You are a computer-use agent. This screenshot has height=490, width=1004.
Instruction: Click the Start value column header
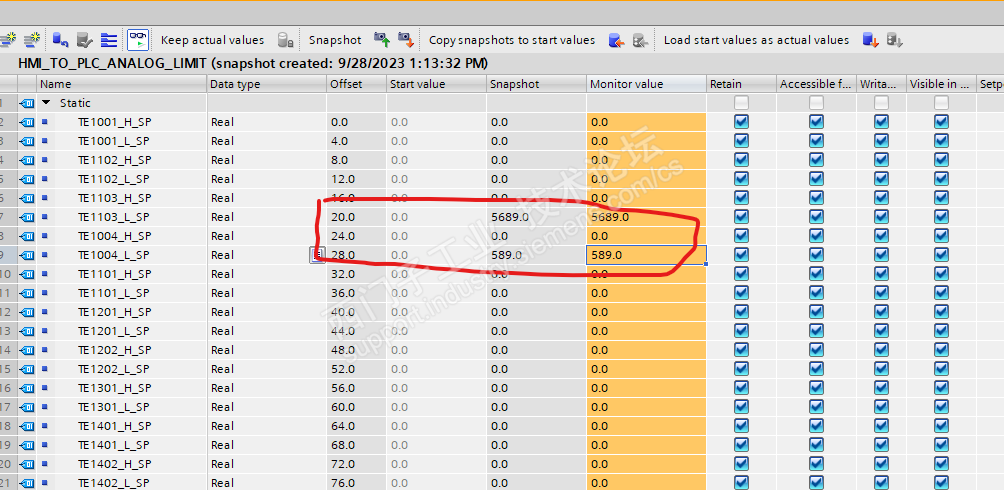point(437,84)
